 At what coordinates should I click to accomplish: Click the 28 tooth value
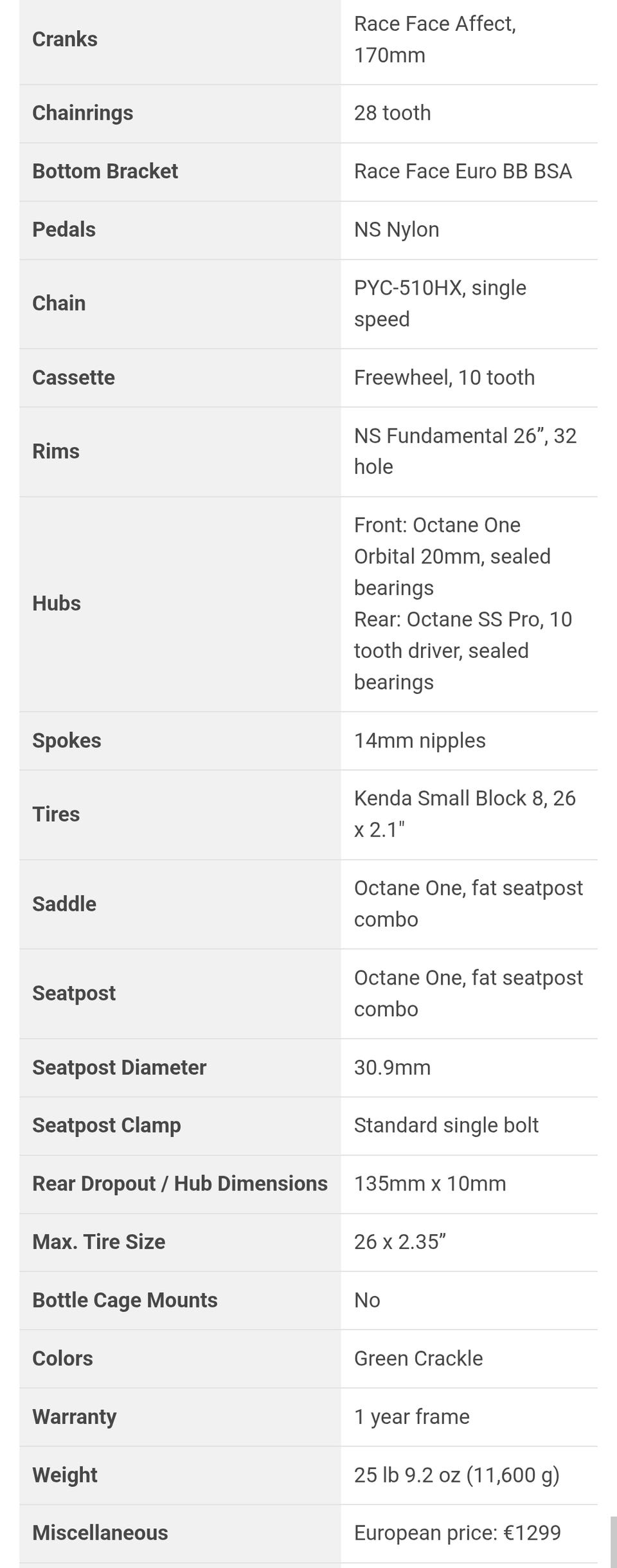coord(392,113)
